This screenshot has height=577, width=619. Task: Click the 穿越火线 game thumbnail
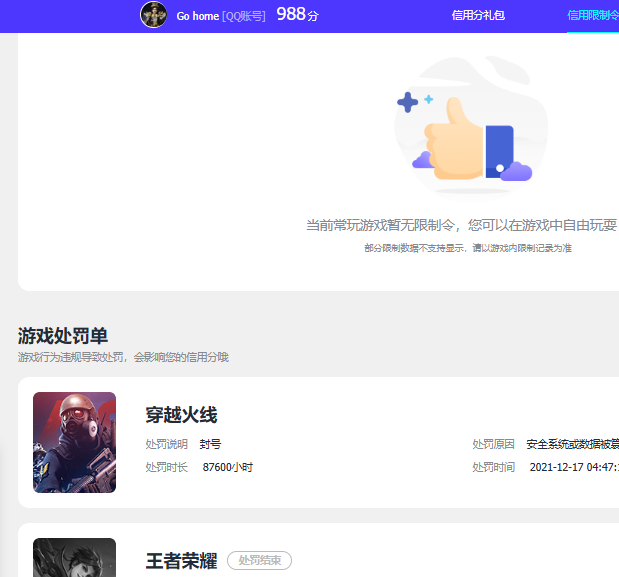coord(75,442)
